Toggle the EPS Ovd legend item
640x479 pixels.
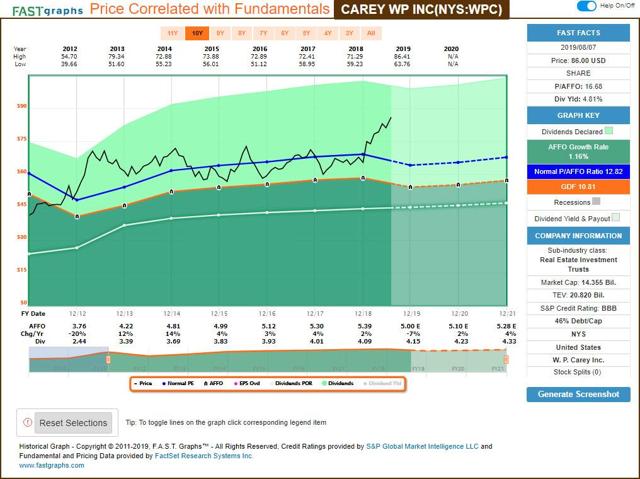[x=247, y=384]
